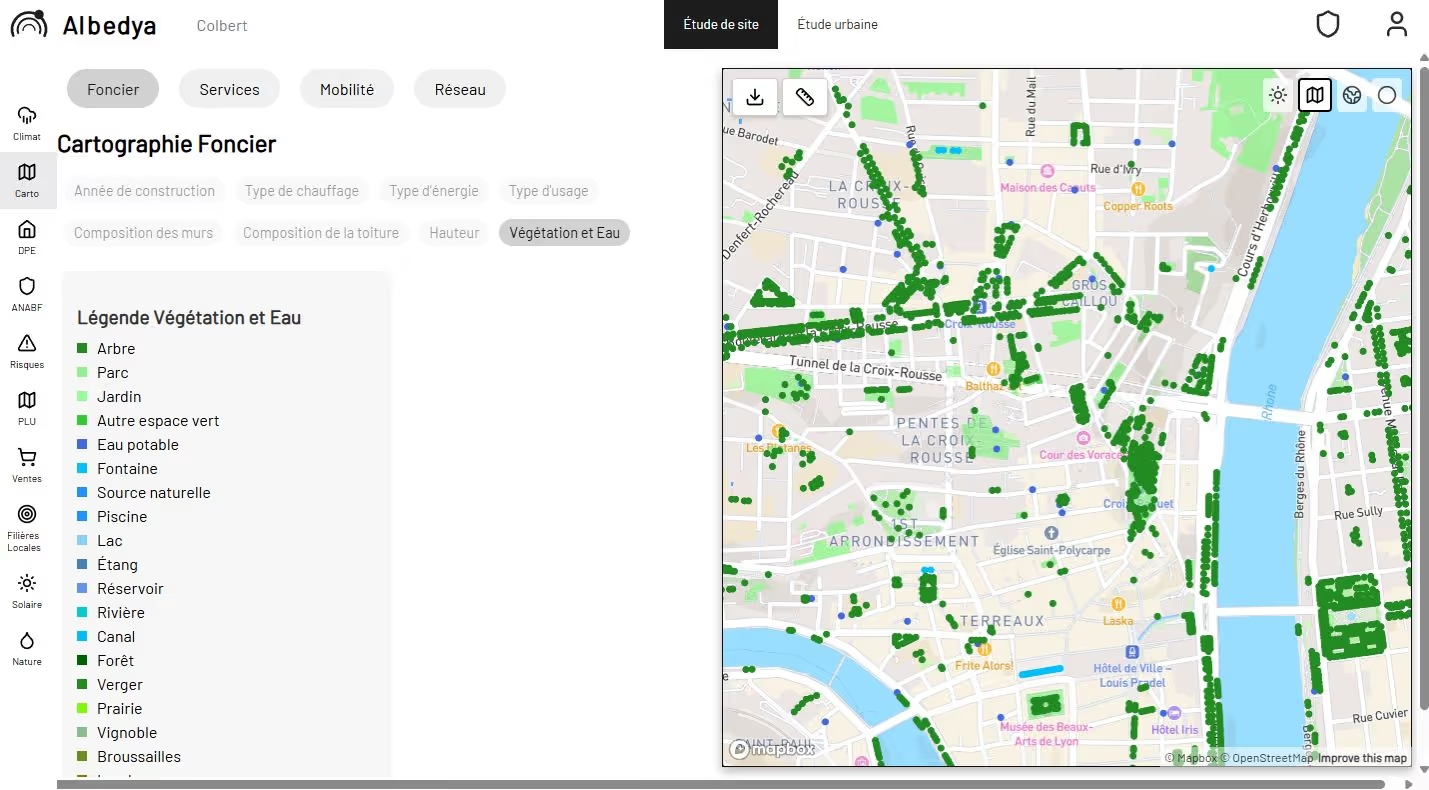The height and width of the screenshot is (790, 1429).
Task: Select the Année de construction filter
Action: [144, 191]
